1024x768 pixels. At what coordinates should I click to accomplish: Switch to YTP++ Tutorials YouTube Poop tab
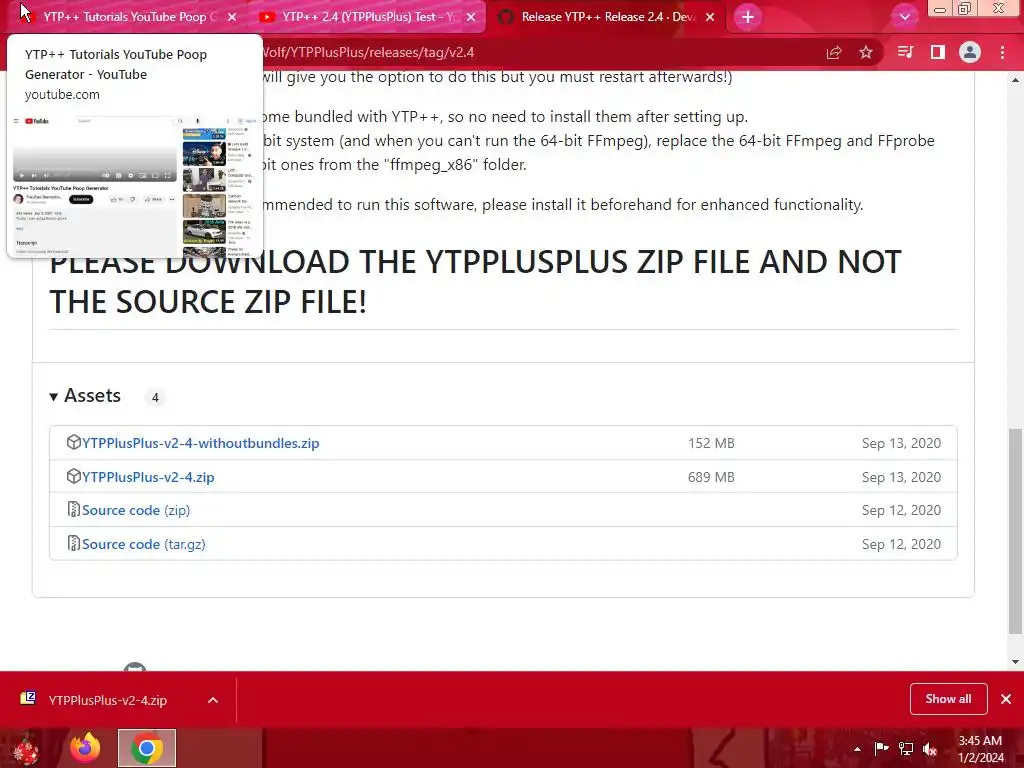pos(124,17)
